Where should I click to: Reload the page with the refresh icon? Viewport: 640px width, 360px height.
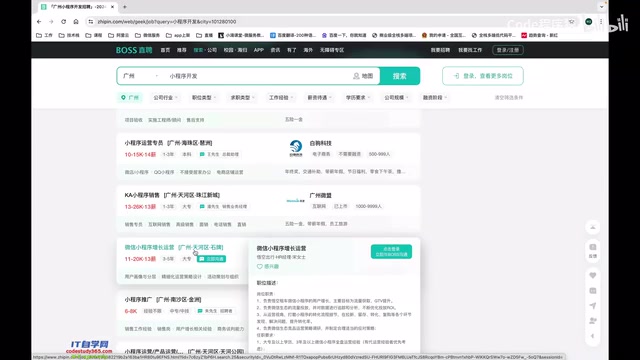click(x=63, y=22)
